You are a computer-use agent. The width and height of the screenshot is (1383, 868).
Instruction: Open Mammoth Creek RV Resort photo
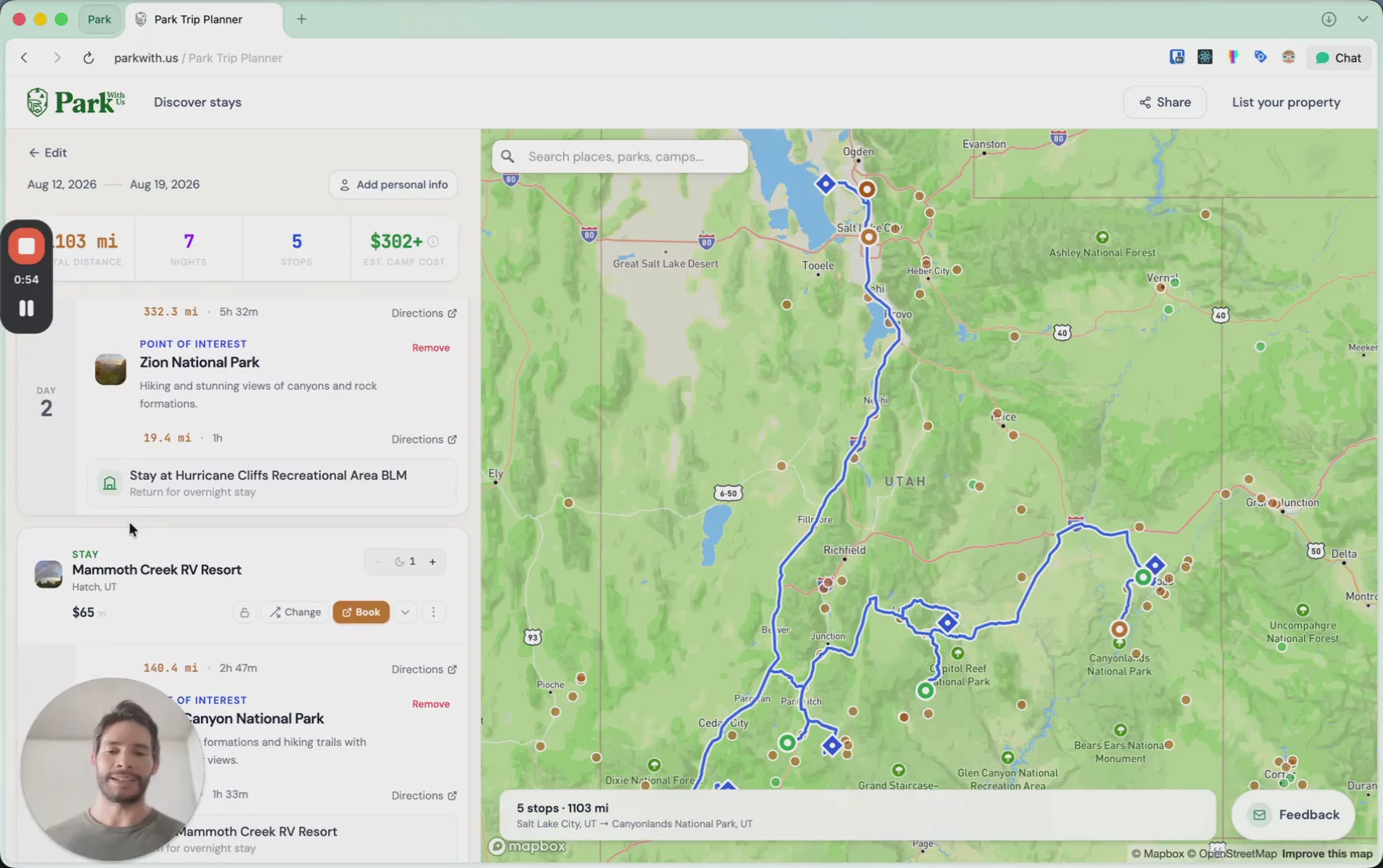48,574
